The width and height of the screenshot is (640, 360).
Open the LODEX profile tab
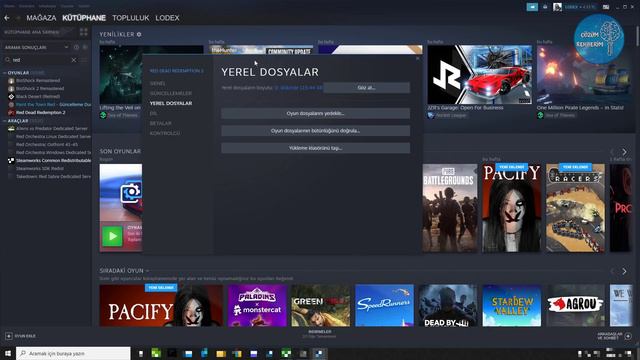pyautogui.click(x=167, y=18)
